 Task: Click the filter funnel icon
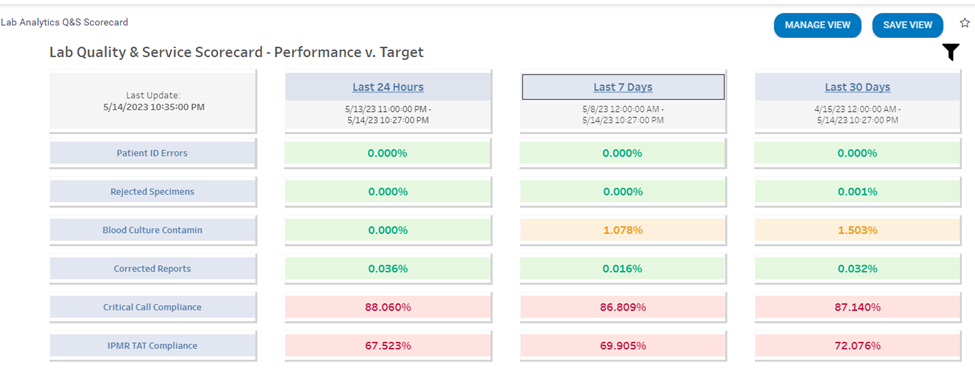951,53
